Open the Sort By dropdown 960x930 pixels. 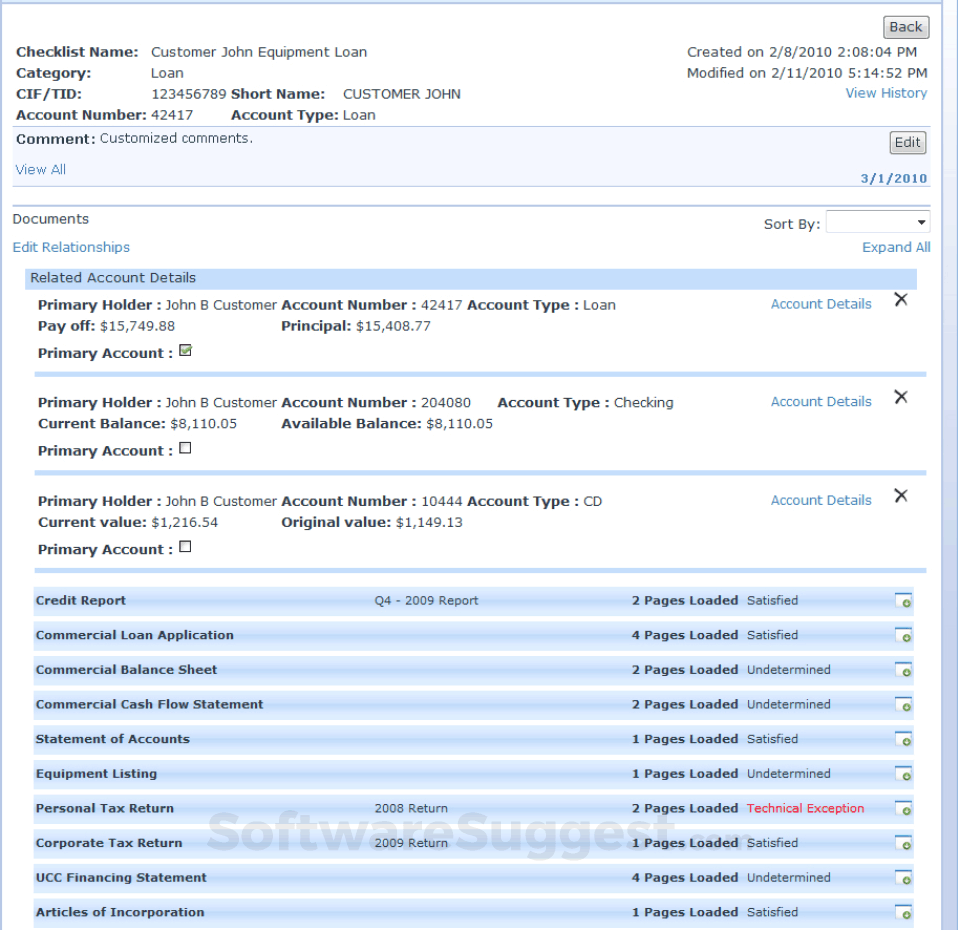877,221
